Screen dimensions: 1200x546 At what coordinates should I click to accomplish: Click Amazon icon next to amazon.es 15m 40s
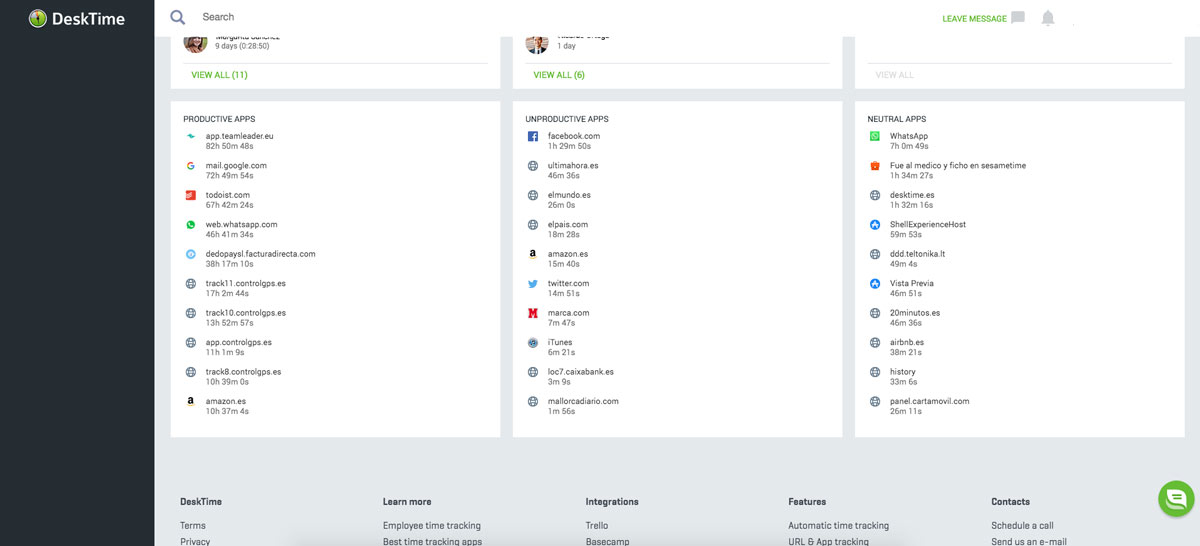click(x=533, y=254)
